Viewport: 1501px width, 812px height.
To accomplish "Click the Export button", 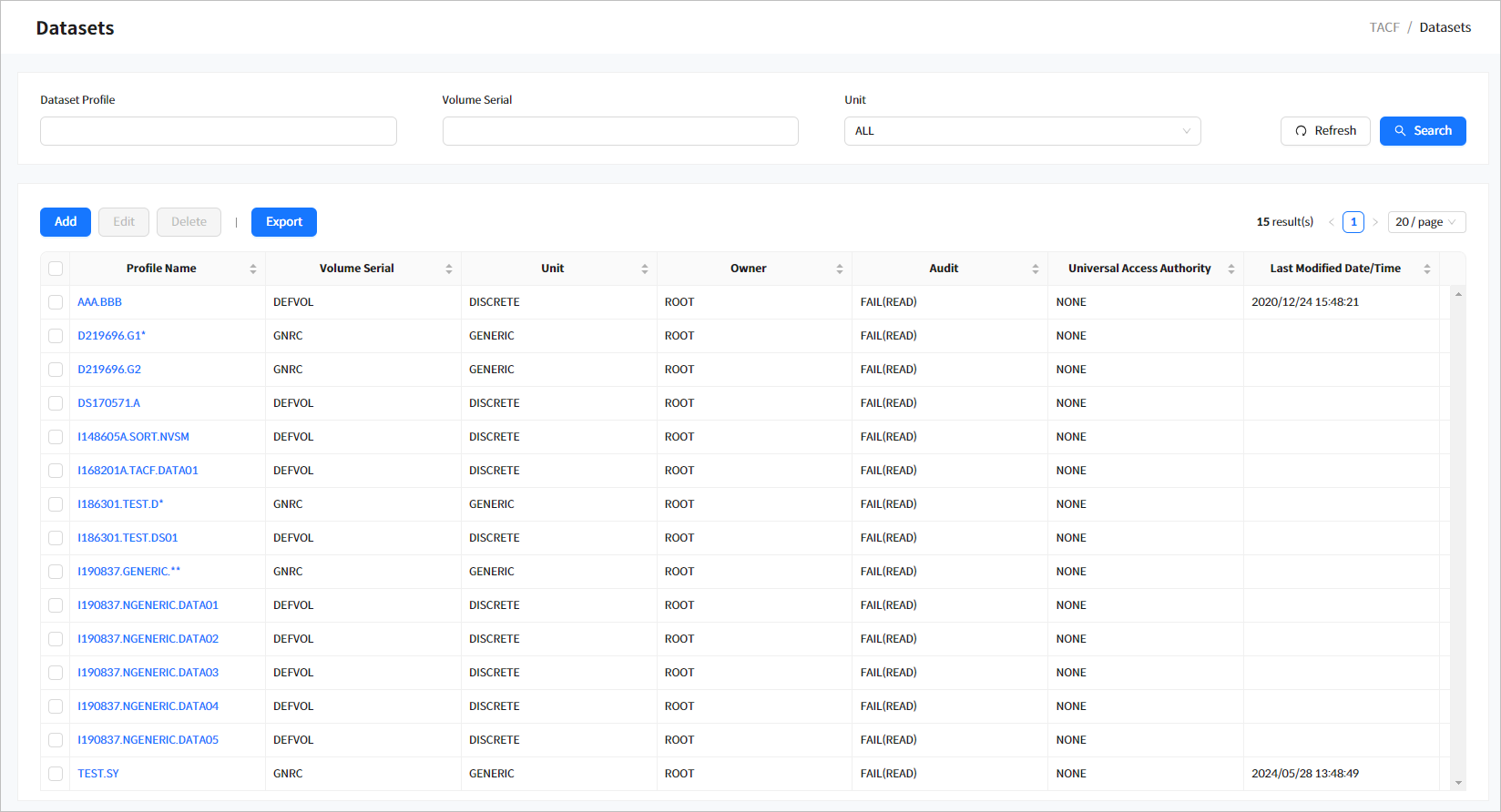I will (284, 222).
